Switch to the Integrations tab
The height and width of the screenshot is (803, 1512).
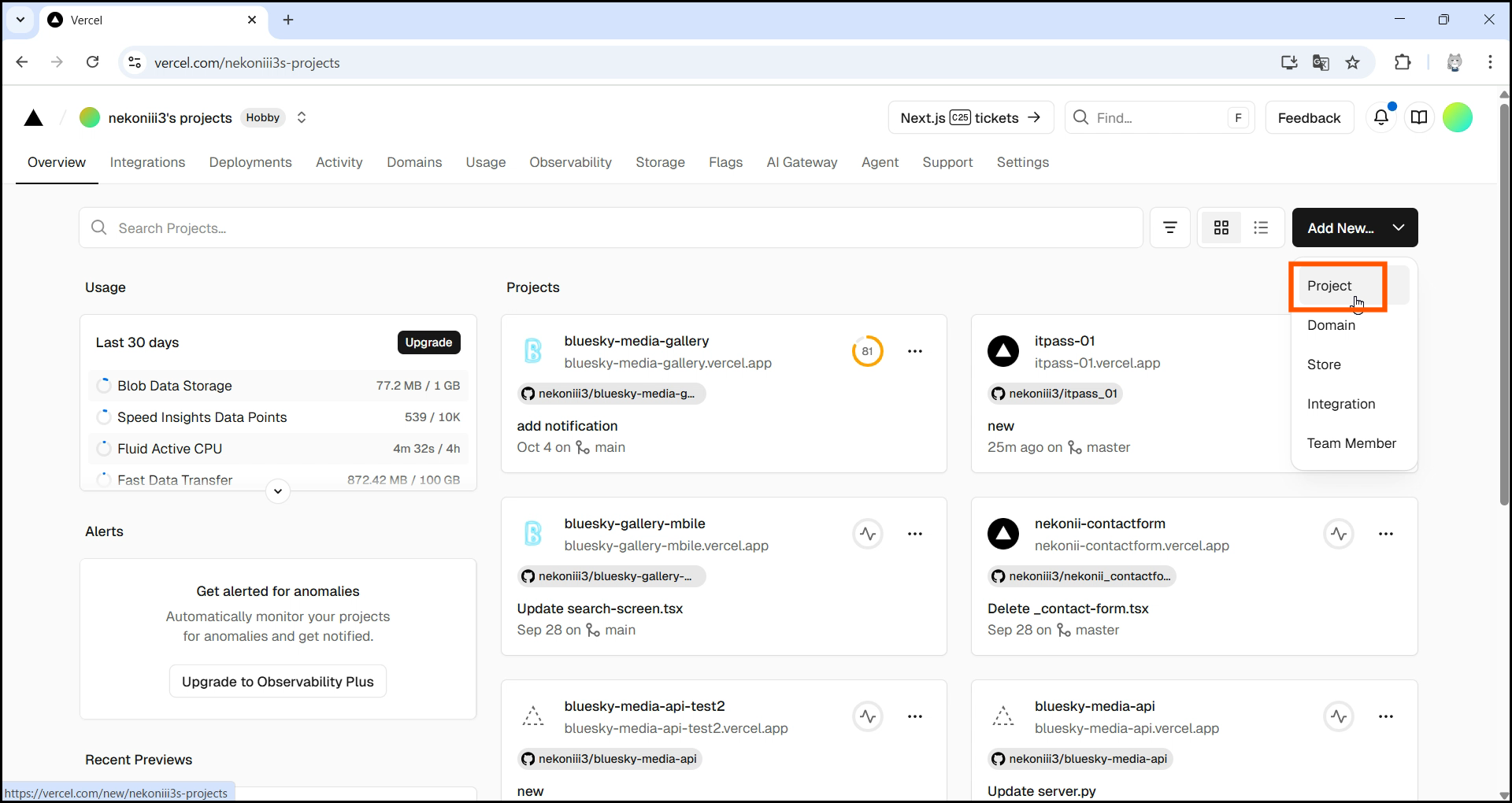pyautogui.click(x=147, y=162)
